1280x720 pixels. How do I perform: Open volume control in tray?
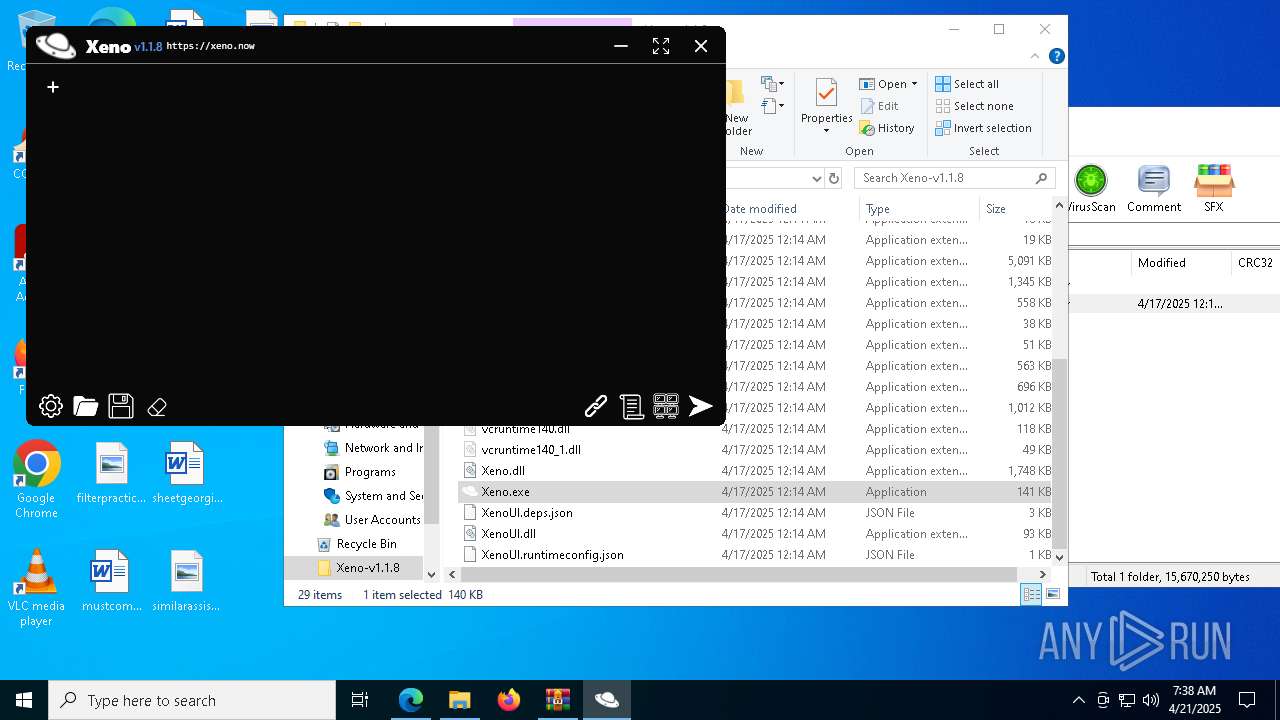coord(1151,700)
